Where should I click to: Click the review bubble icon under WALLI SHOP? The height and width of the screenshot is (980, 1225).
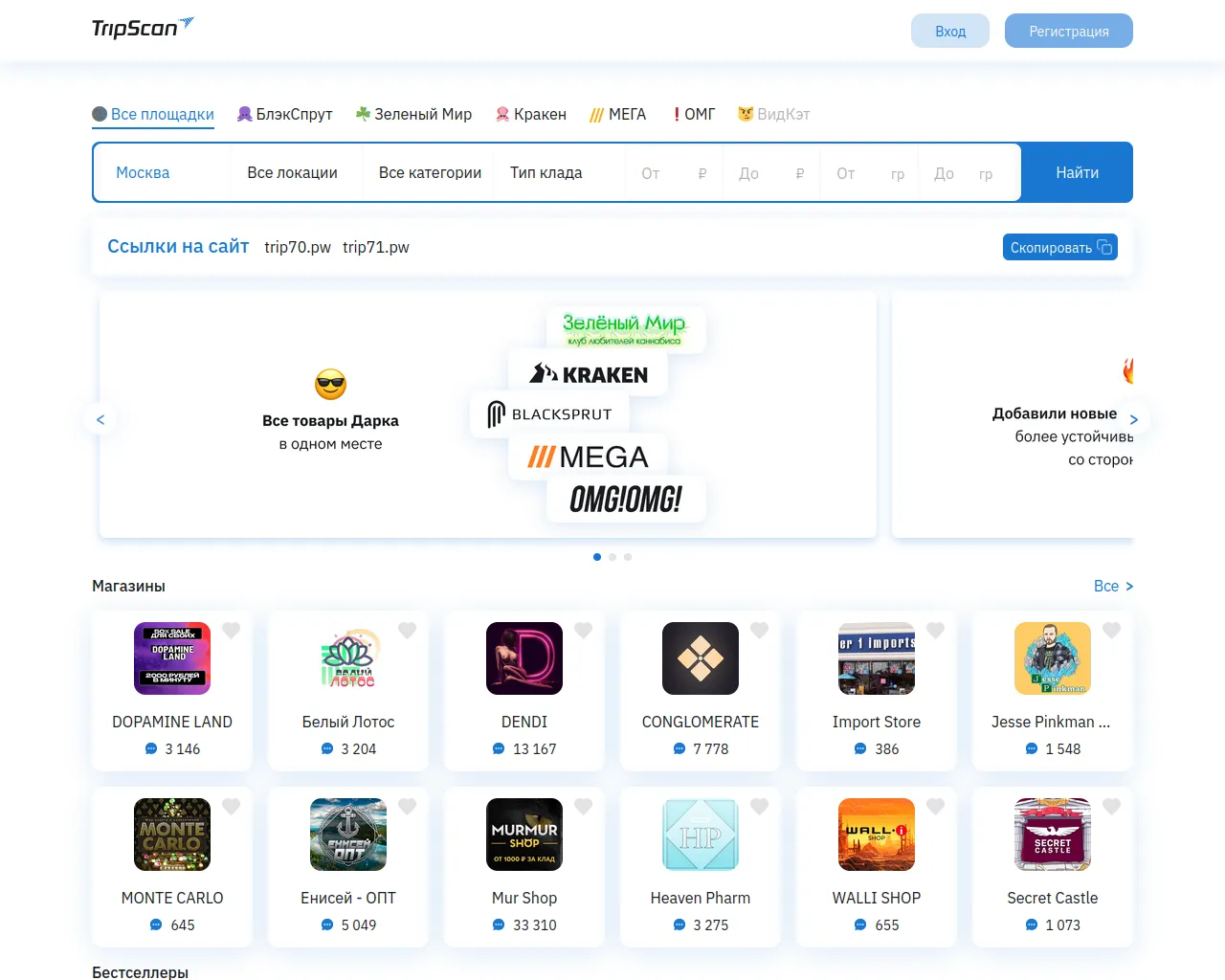point(860,924)
